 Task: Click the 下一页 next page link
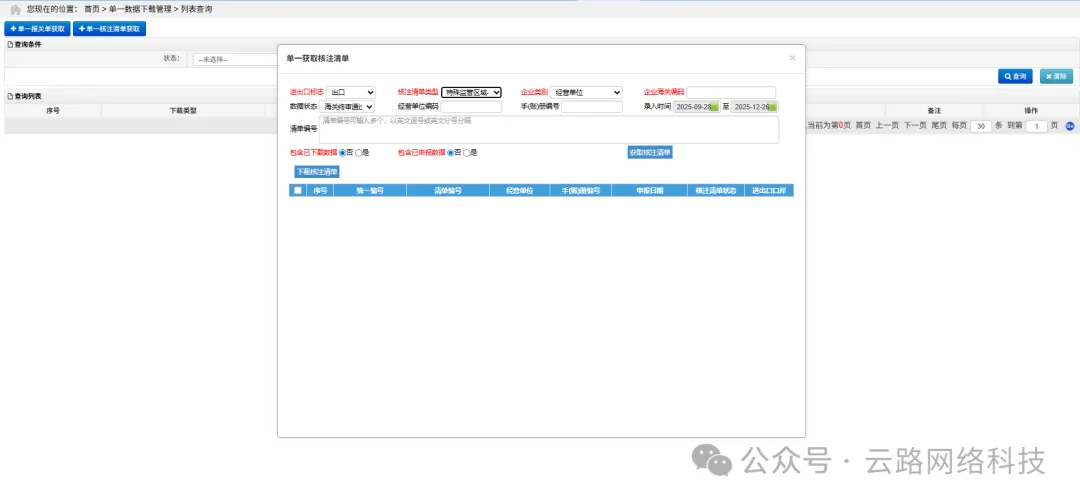coord(915,126)
